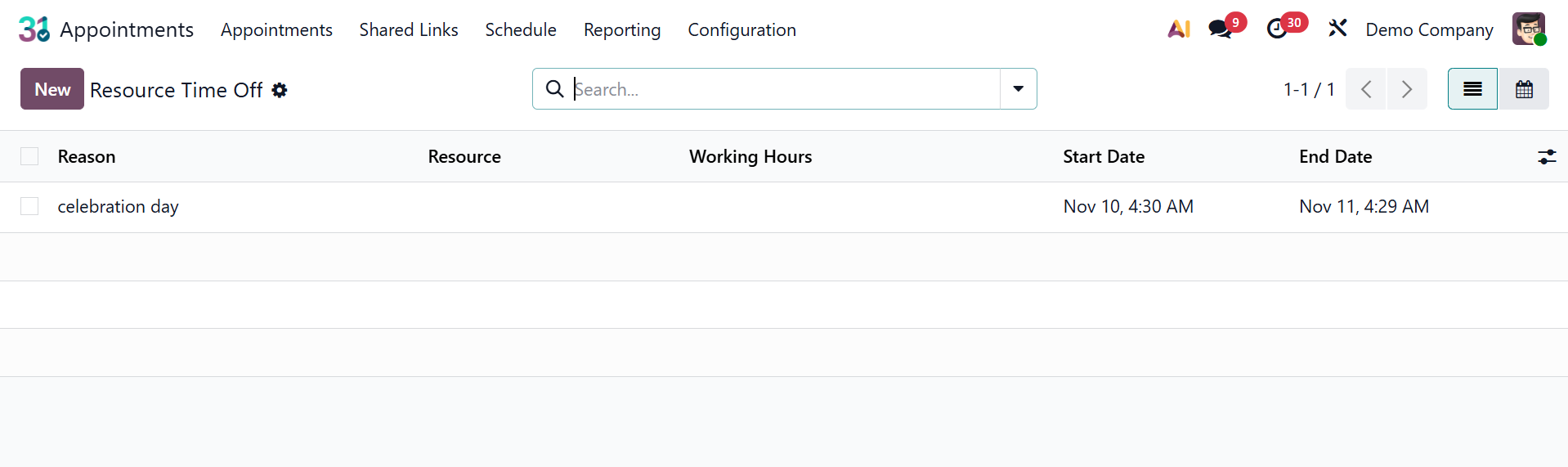Open the AI assistant icon
1568x467 pixels.
click(x=1179, y=29)
